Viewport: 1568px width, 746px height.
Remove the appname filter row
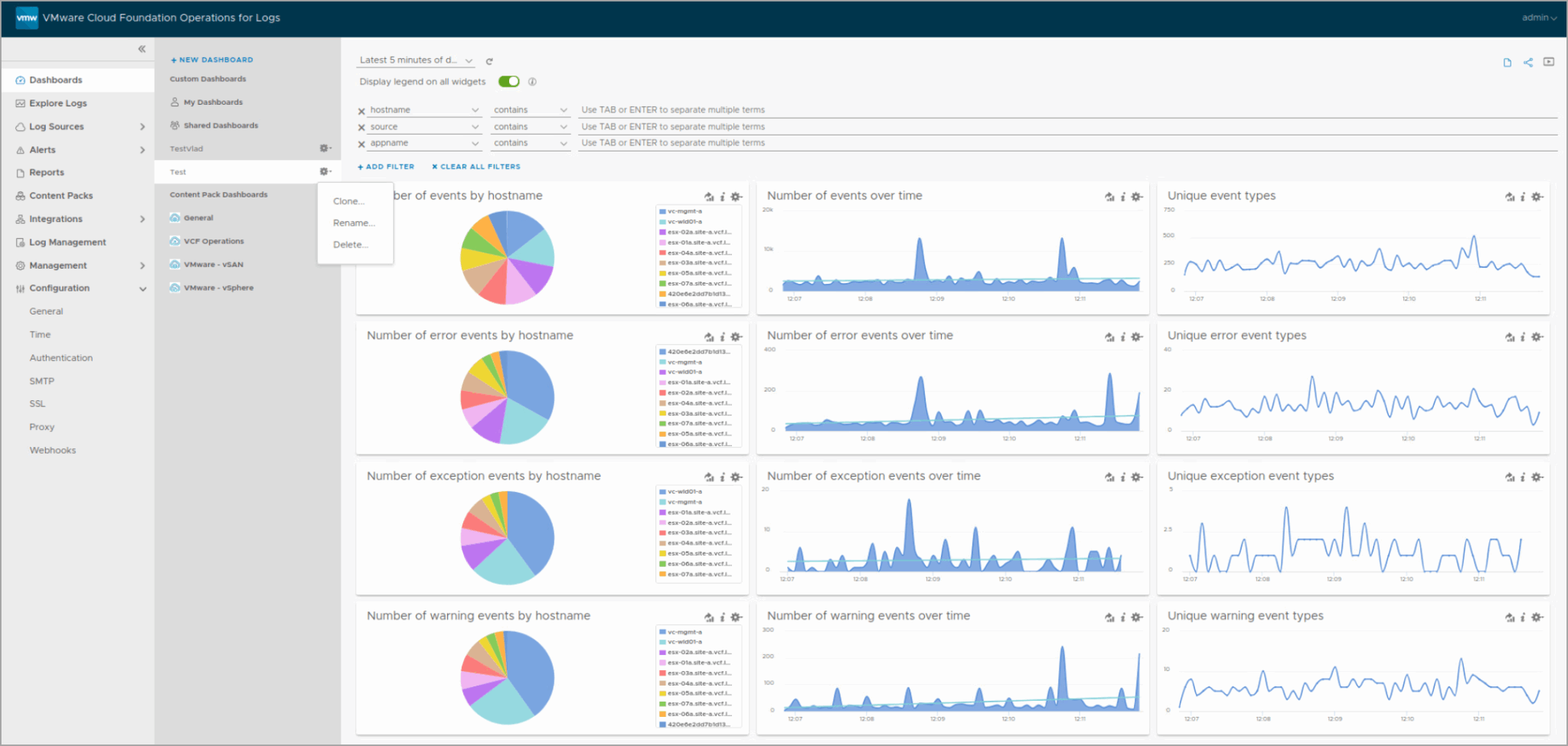click(x=362, y=143)
